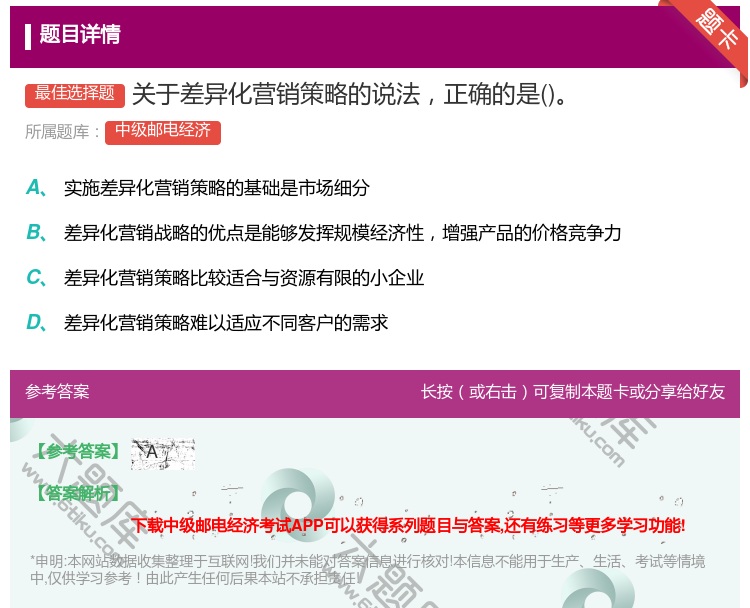The height and width of the screenshot is (608, 750).
Task: Select option A 实施差异化营销策略的基础是市场细分
Action: coord(217,188)
